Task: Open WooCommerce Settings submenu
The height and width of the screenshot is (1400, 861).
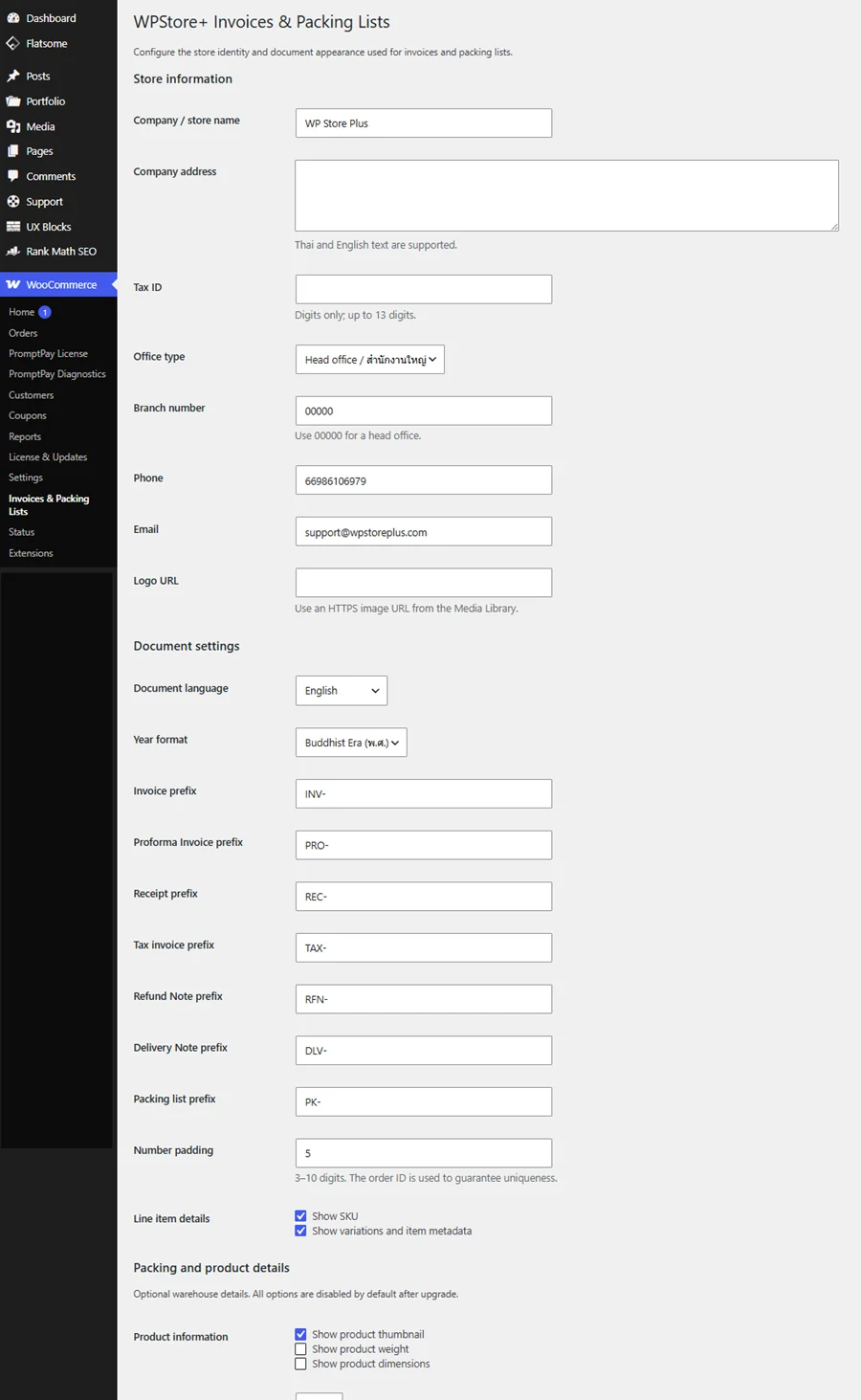Action: pos(26,478)
